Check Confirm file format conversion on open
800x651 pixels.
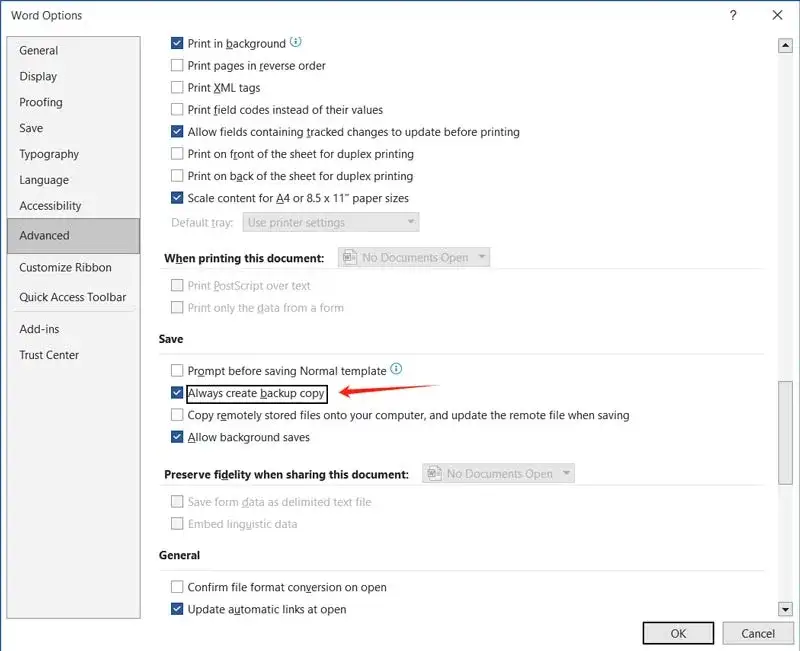coord(177,587)
